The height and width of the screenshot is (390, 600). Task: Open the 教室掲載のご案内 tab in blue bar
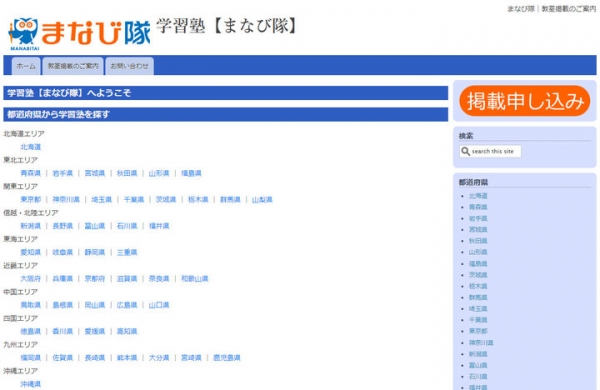tap(73, 66)
